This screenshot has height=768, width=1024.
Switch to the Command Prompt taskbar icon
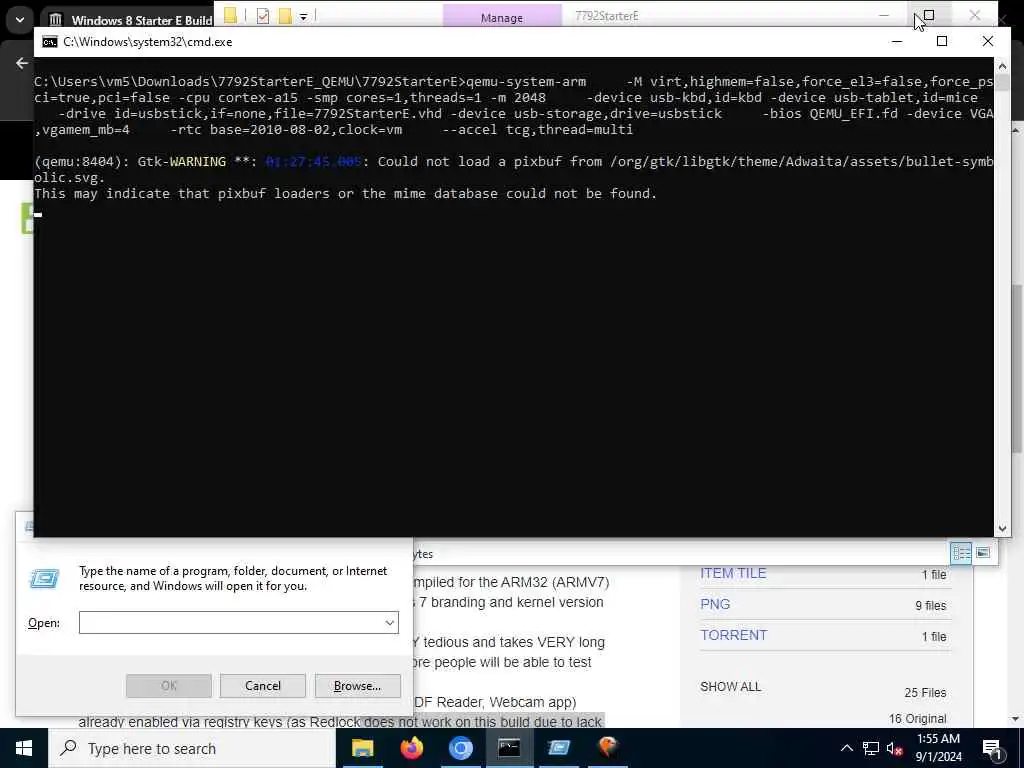point(509,748)
